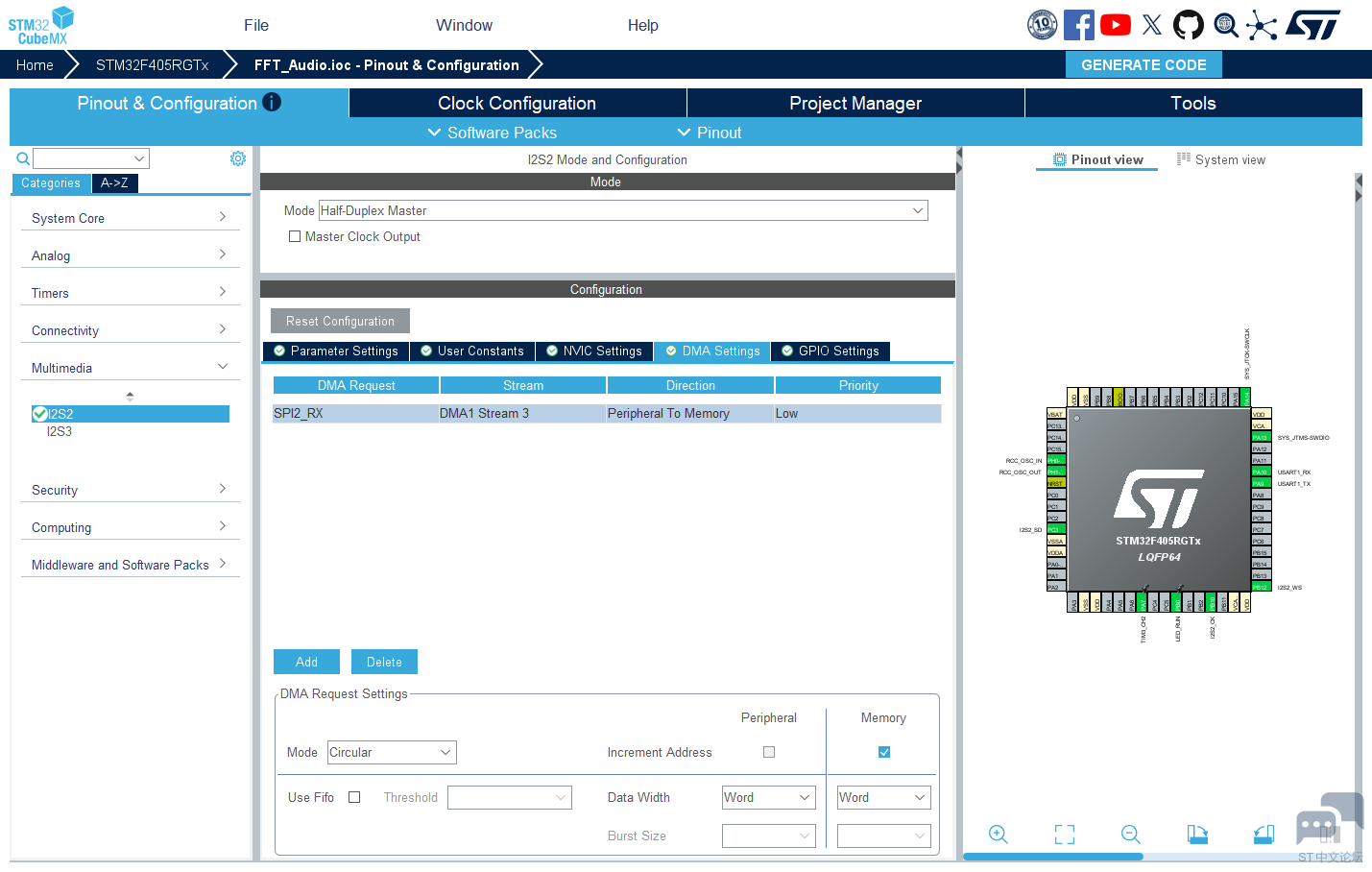
Task: Open the Clock Configuration tab
Action: (517, 103)
